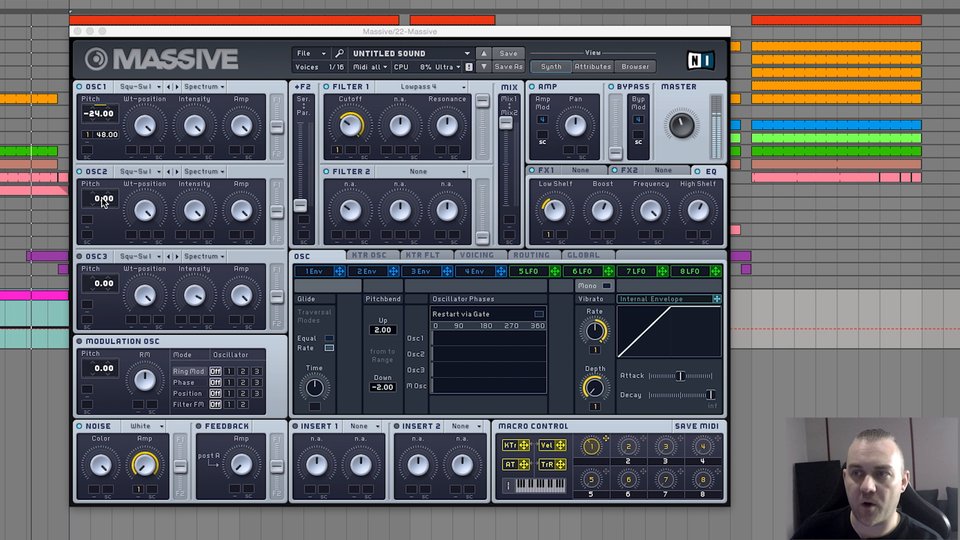Click the Browser view button
The height and width of the screenshot is (540, 960).
point(635,67)
